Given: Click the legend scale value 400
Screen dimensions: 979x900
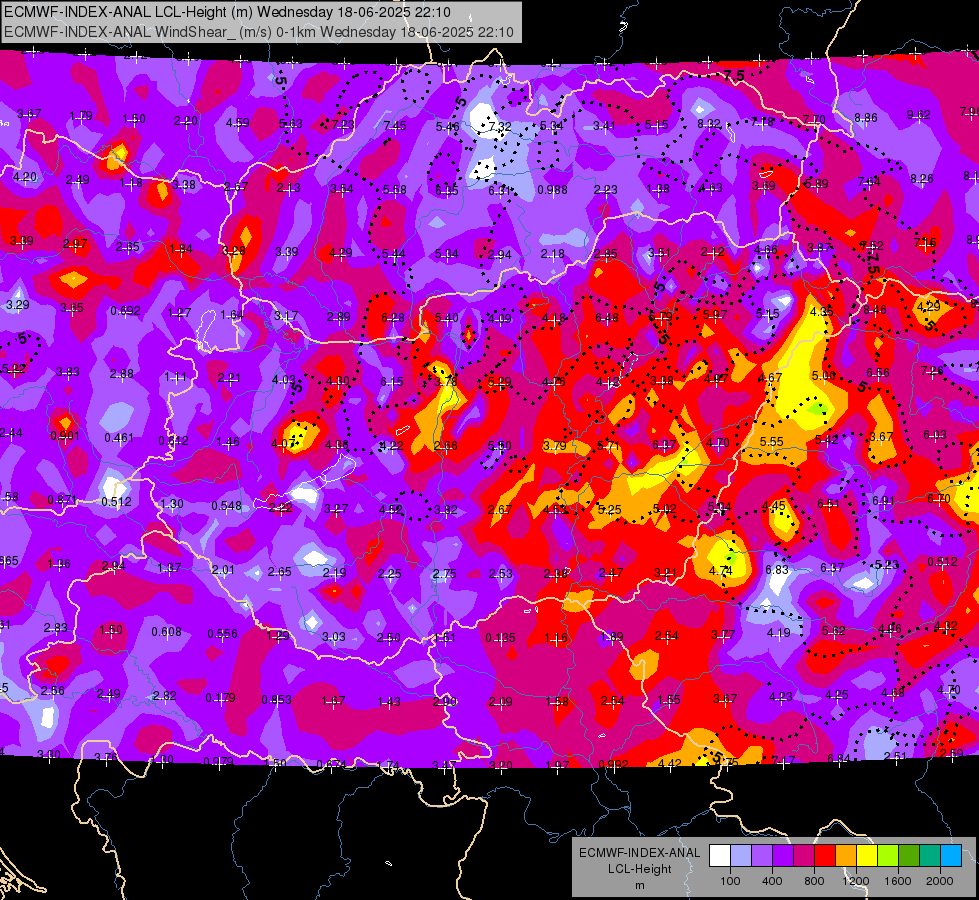Looking at the screenshot, I should pyautogui.click(x=772, y=881).
